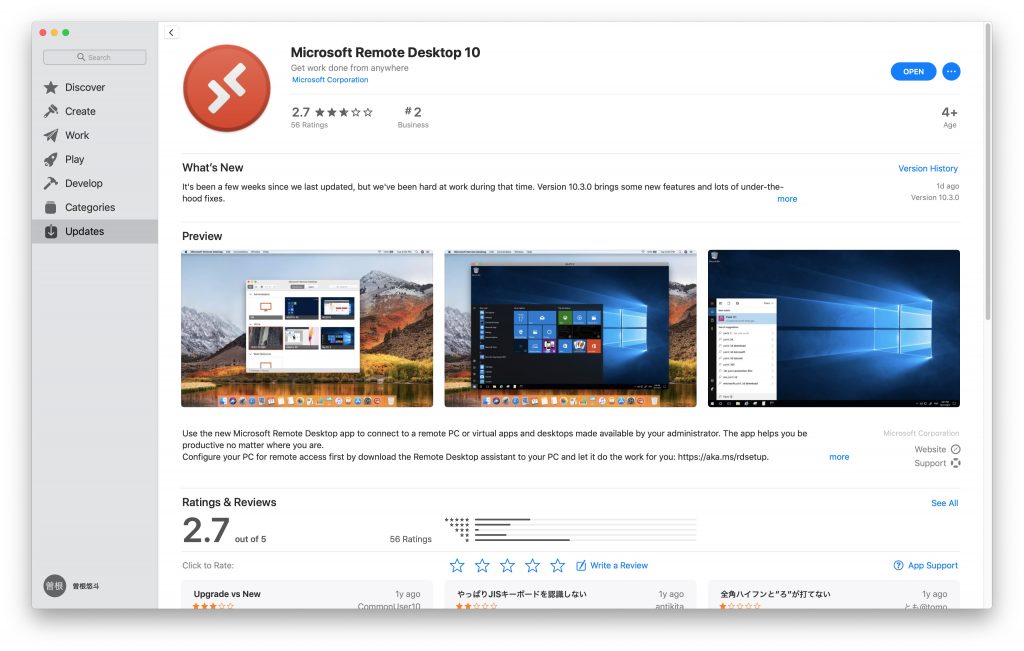This screenshot has width=1024, height=651.
Task: Go back with the back chevron
Action: pos(171,33)
